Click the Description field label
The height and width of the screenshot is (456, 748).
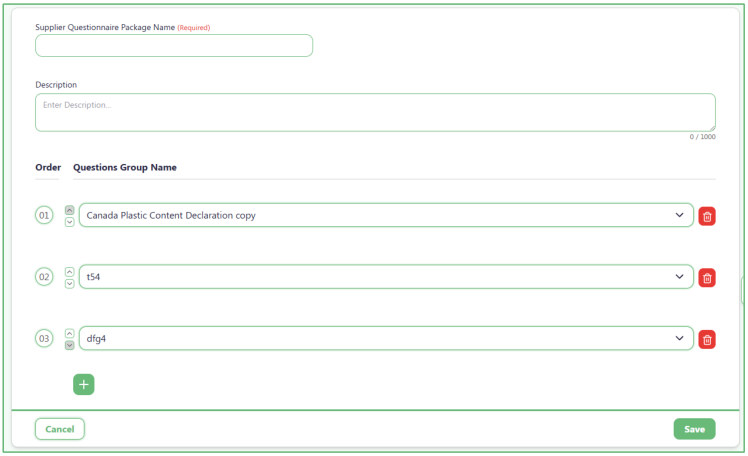point(56,85)
